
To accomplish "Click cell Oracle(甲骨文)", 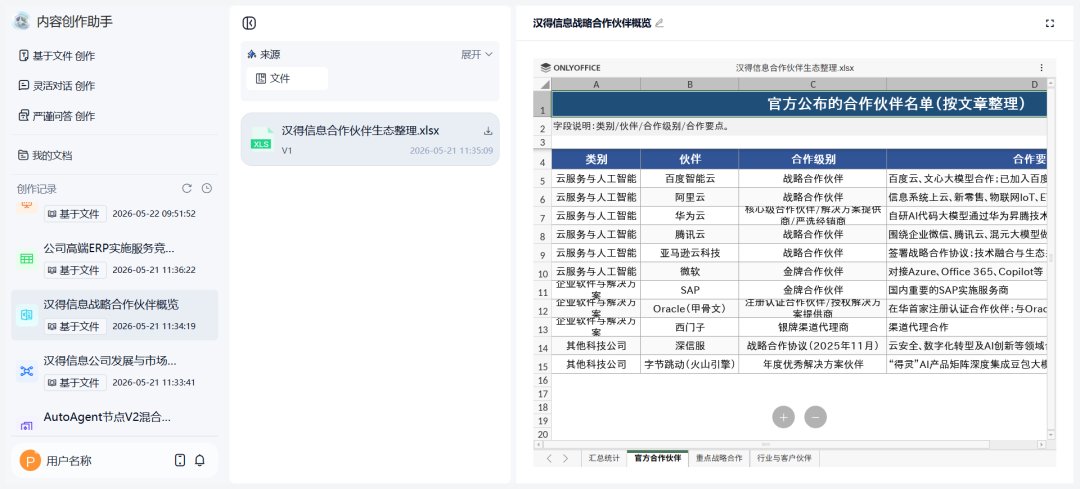I will tap(689, 308).
